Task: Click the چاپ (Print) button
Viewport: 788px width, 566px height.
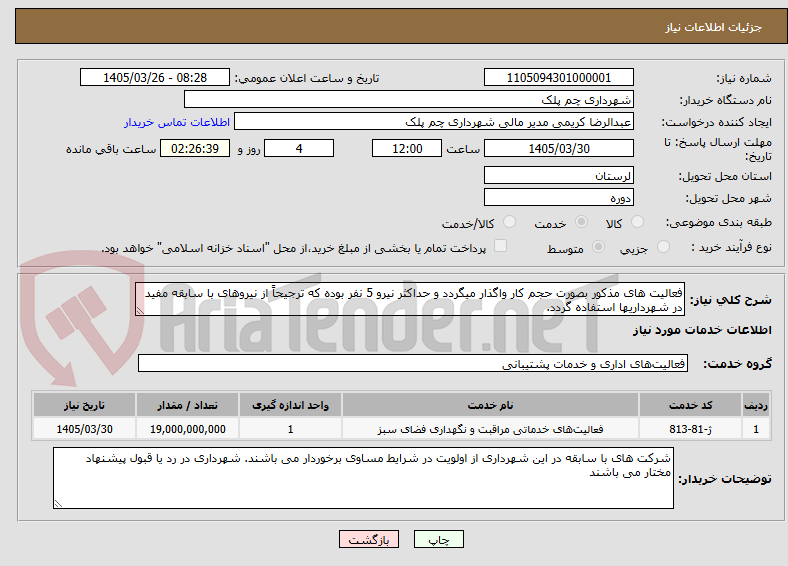Action: click(x=438, y=539)
